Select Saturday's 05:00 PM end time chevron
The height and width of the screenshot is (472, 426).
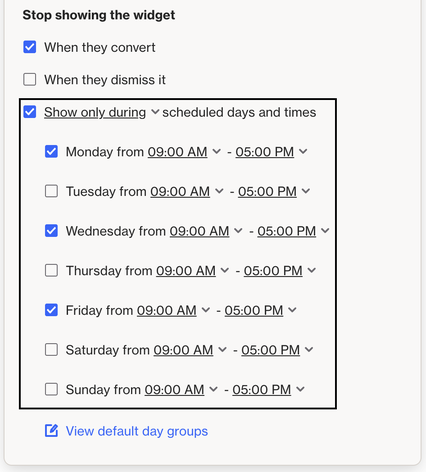coord(309,350)
